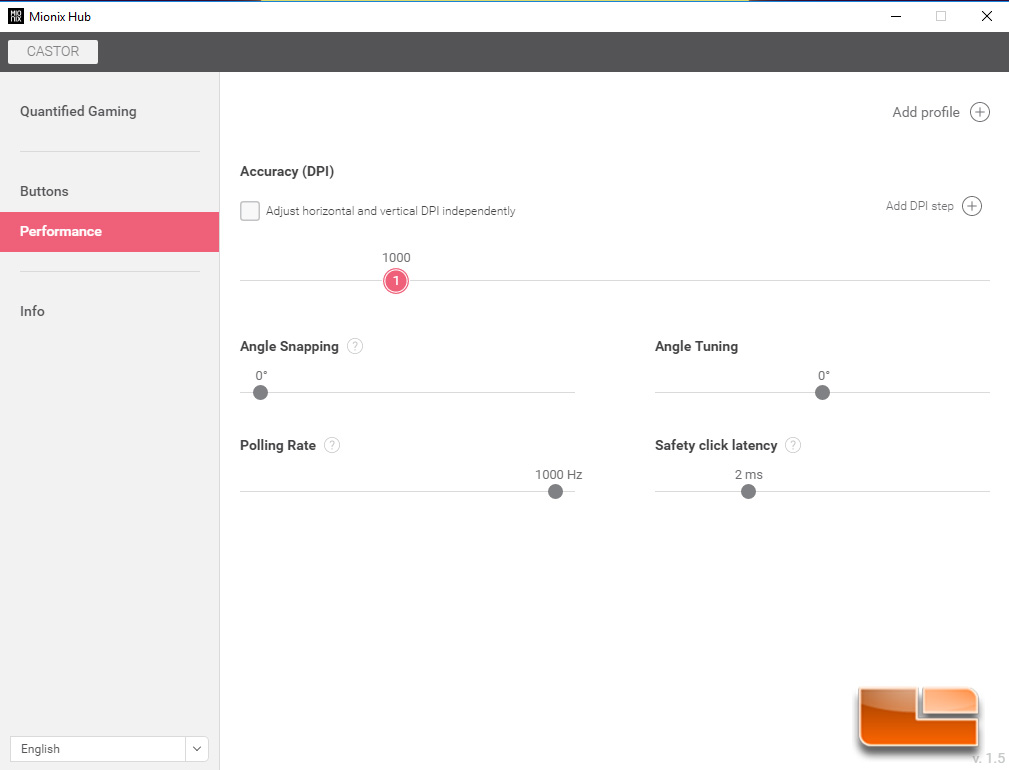Viewport: 1009px width, 770px height.
Task: Go to the Info section
Action: [32, 311]
